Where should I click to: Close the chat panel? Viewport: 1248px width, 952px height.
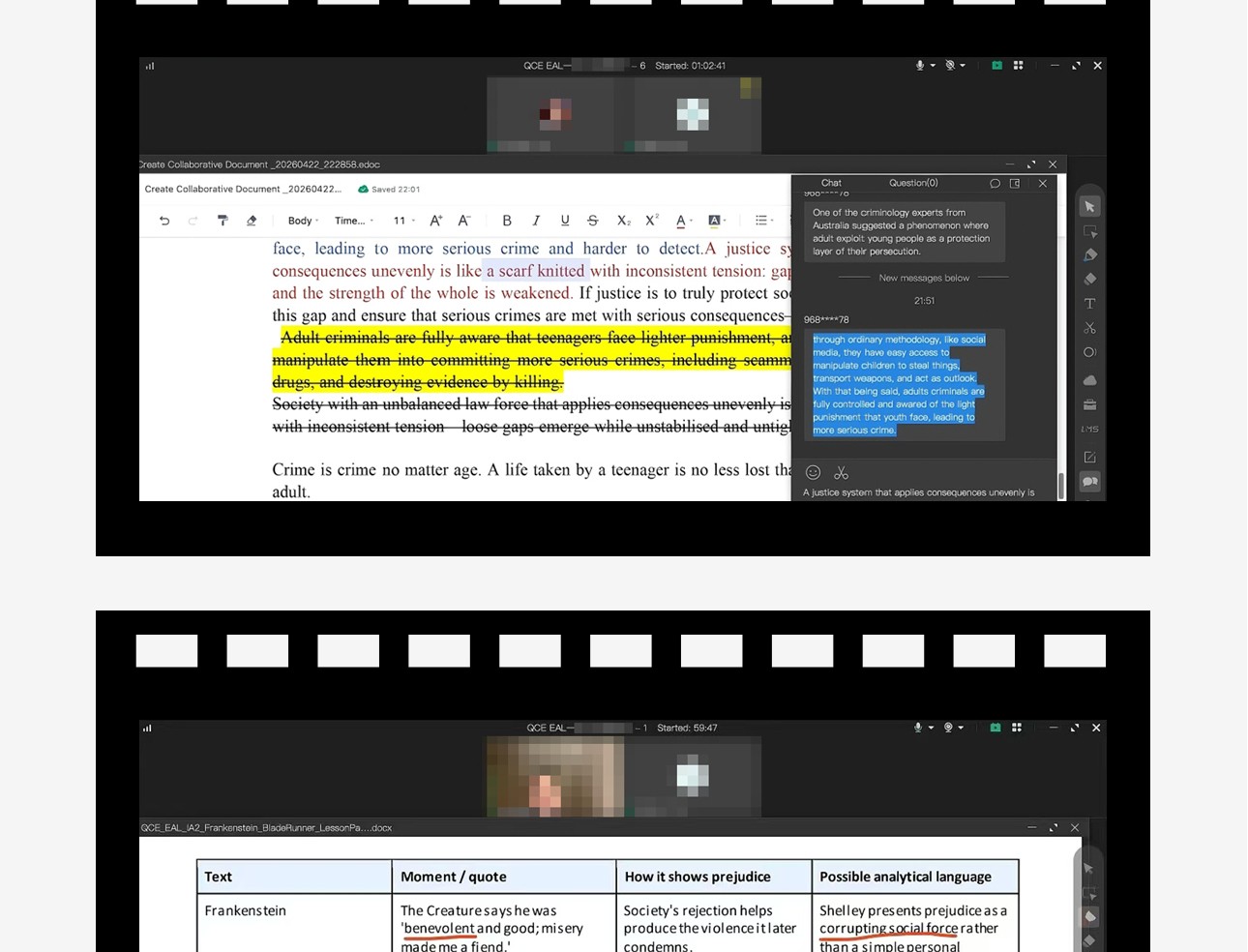tap(1043, 183)
